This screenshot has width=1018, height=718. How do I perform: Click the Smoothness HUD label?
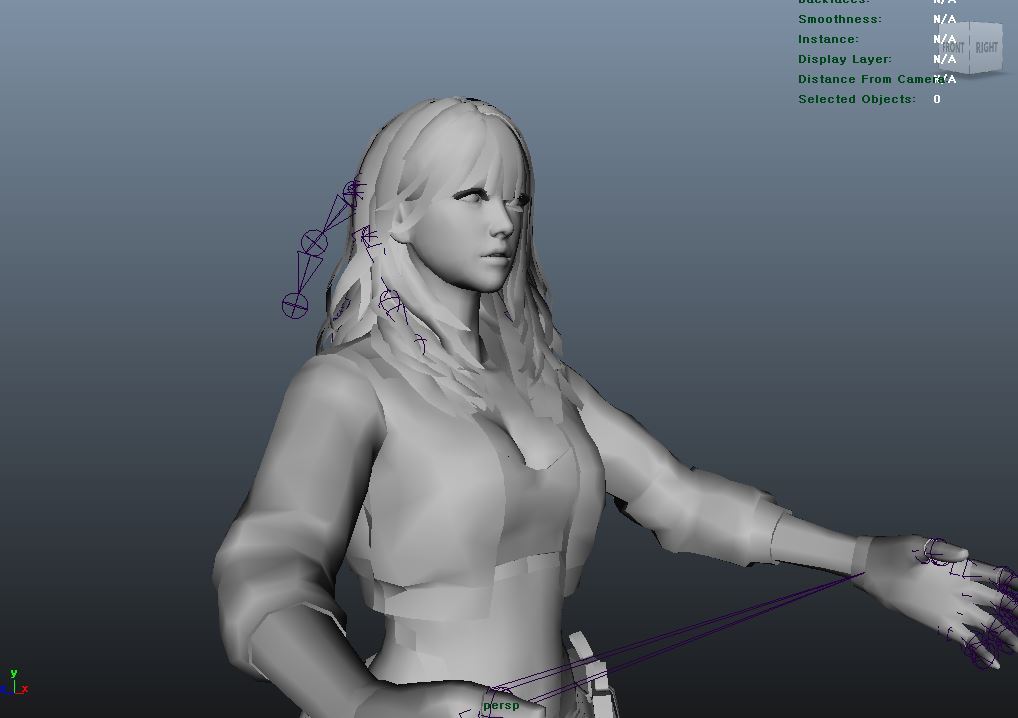point(839,19)
